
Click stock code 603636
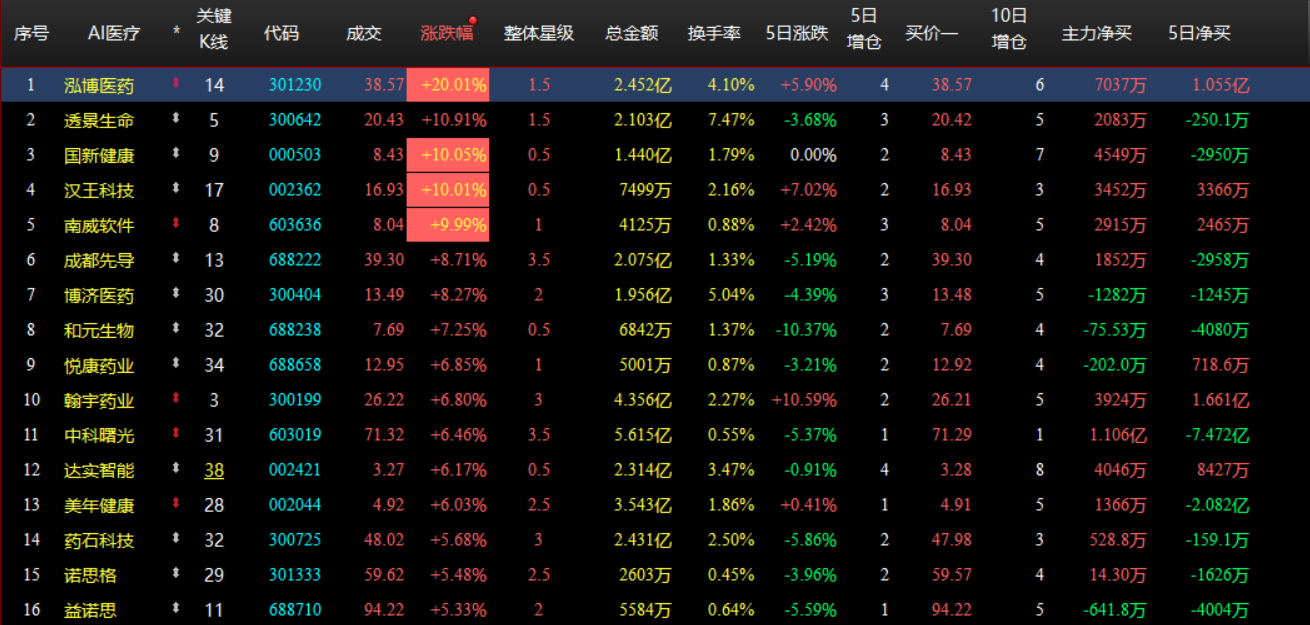pyautogui.click(x=295, y=225)
